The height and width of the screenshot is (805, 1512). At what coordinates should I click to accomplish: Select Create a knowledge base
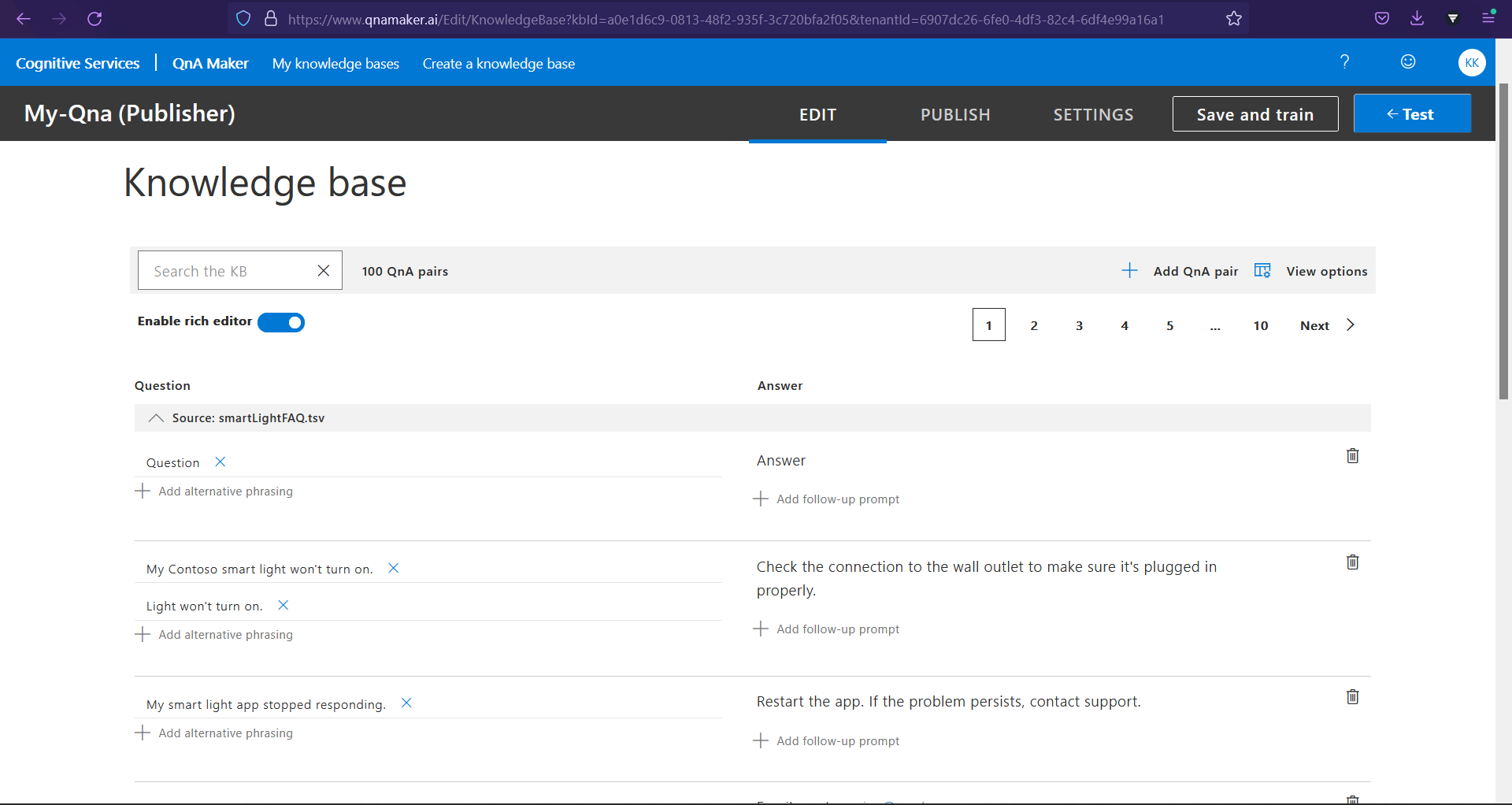tap(498, 63)
